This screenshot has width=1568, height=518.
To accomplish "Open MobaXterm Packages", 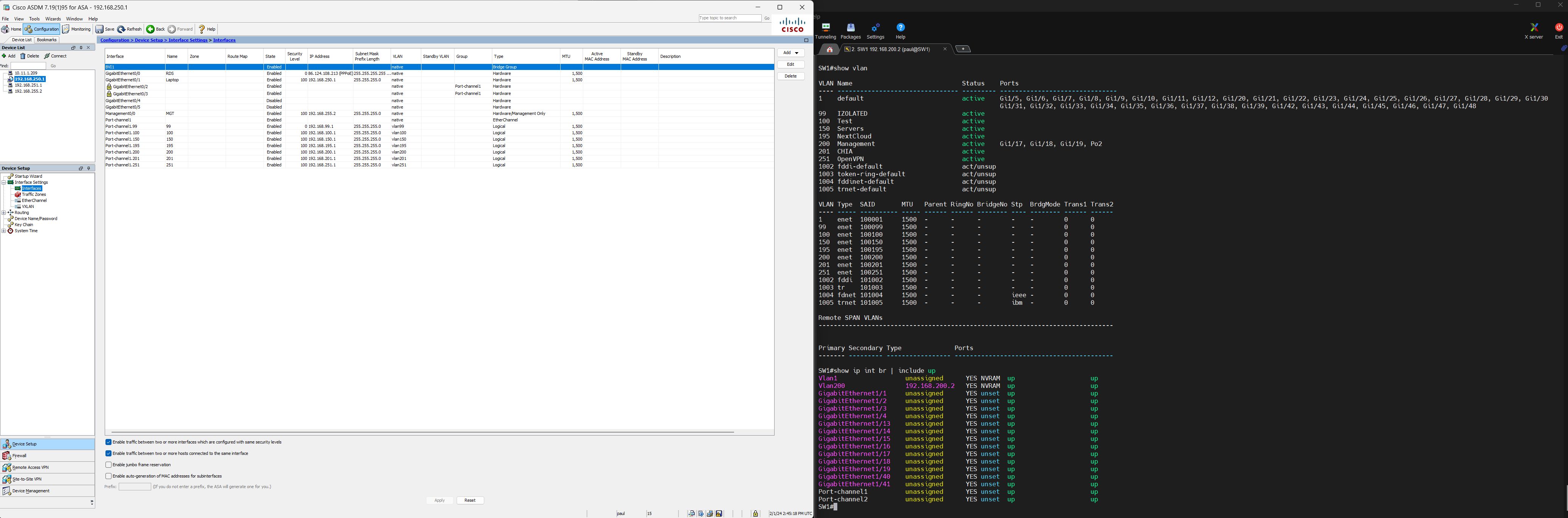I will point(851,31).
